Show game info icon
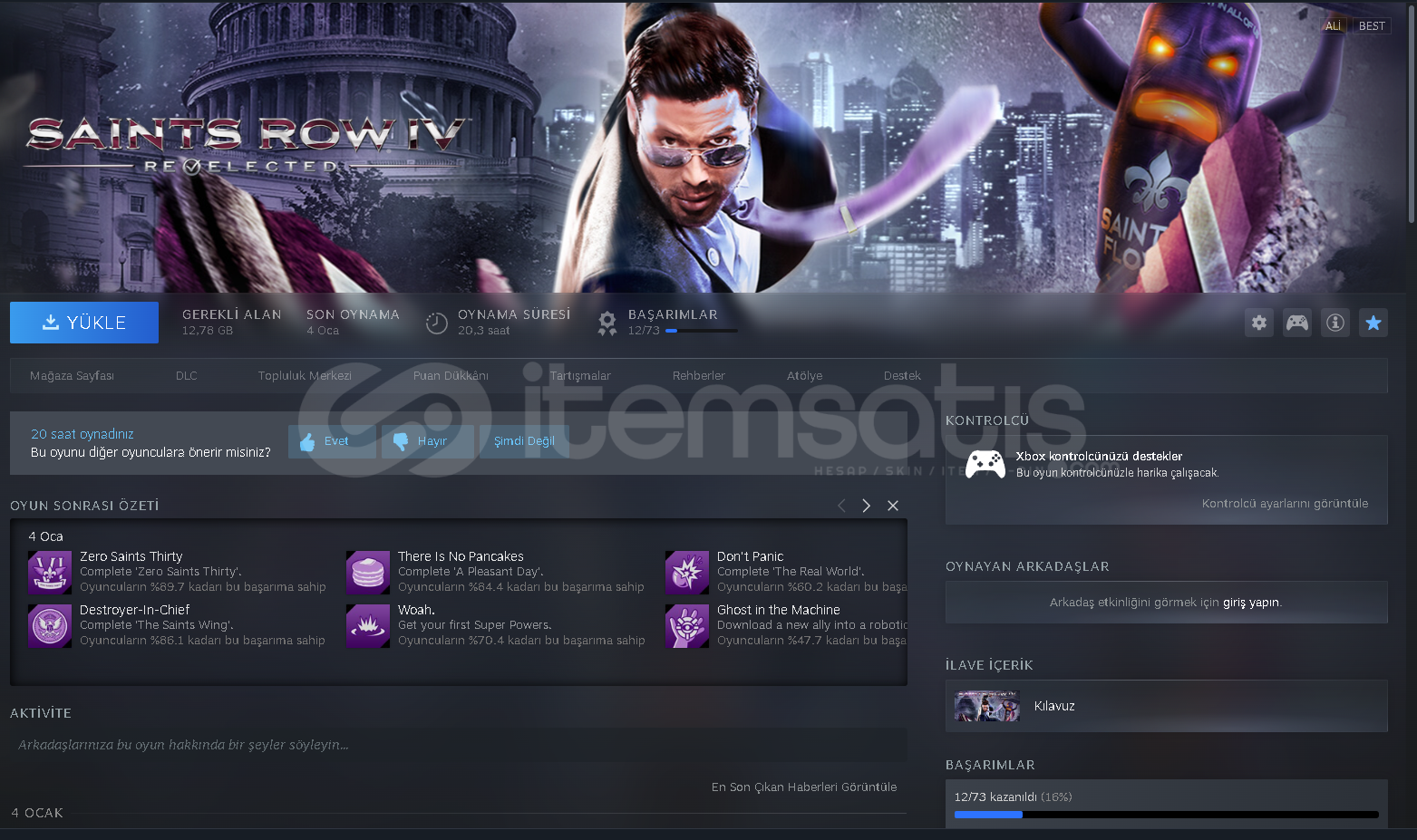Image resolution: width=1417 pixels, height=840 pixels. point(1335,323)
